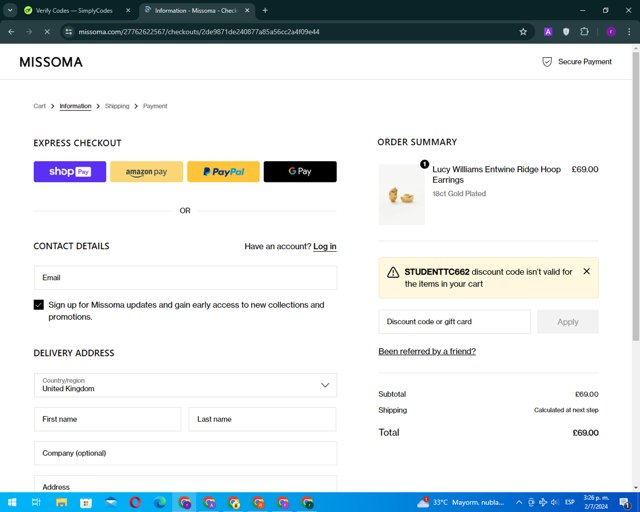640x512 pixels.
Task: Open Task View from the taskbar
Action: point(36,502)
